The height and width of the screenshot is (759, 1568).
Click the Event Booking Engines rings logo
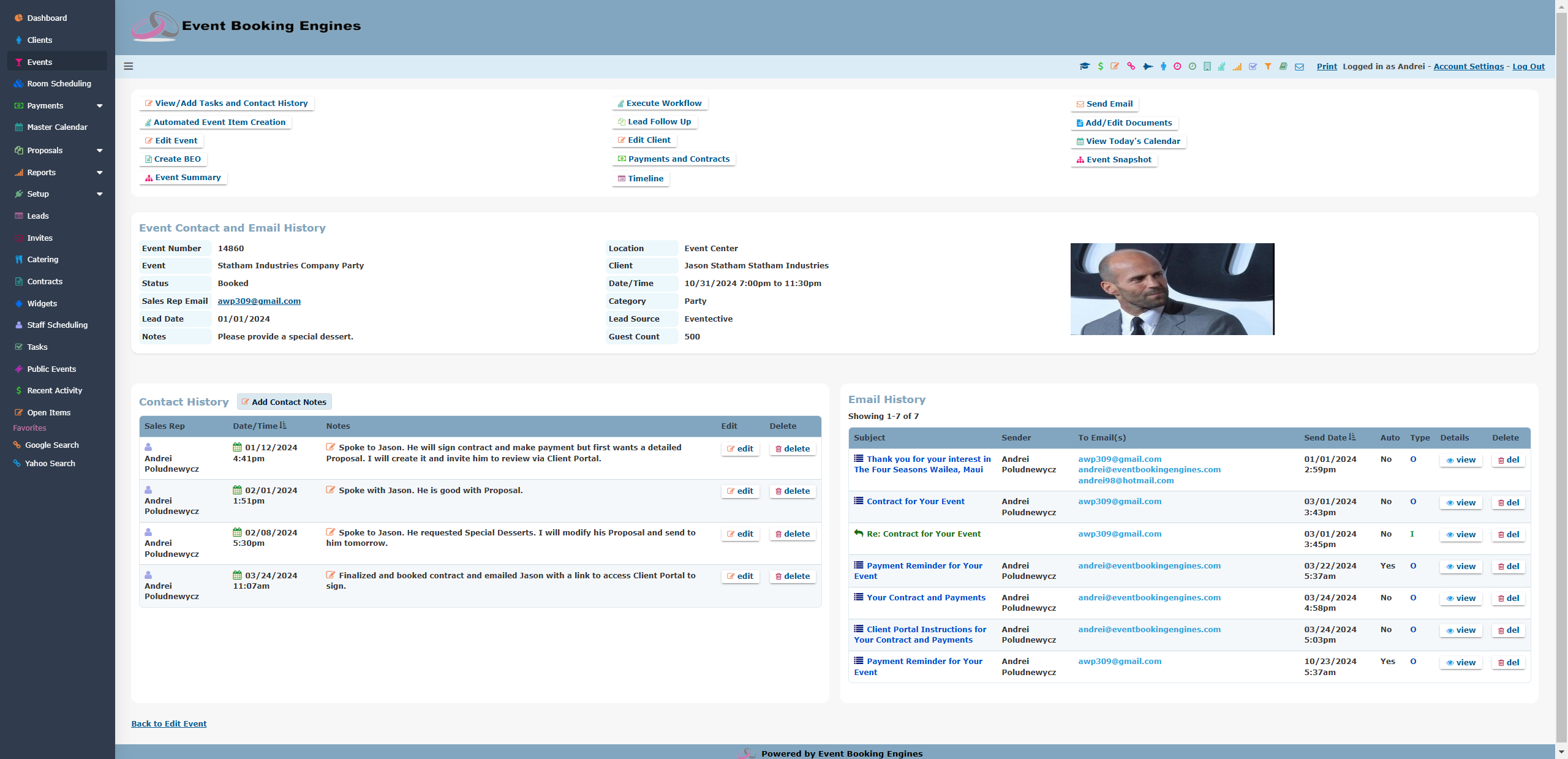(x=155, y=26)
